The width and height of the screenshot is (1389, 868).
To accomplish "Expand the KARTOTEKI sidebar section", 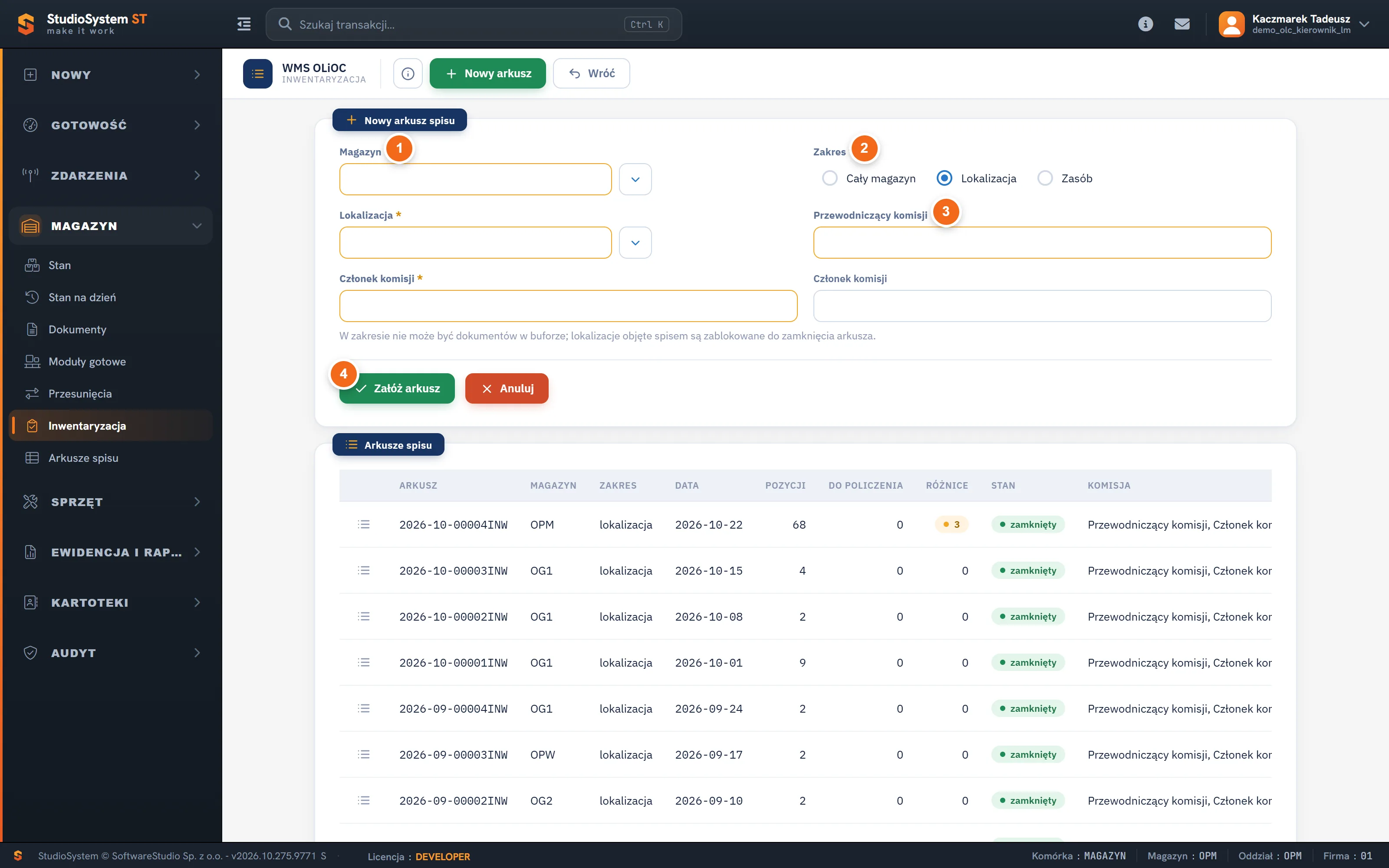I will pos(111,602).
